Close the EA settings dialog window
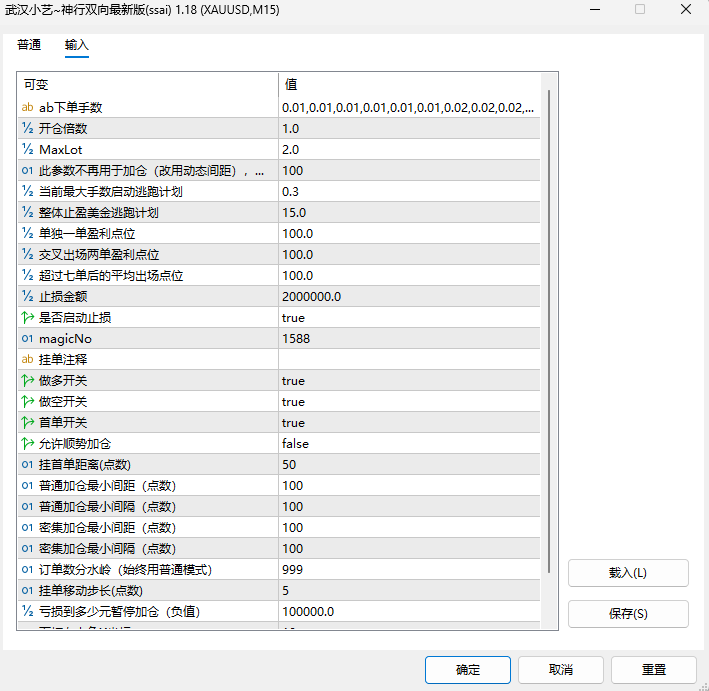Image resolution: width=709 pixels, height=691 pixels. tap(685, 9)
